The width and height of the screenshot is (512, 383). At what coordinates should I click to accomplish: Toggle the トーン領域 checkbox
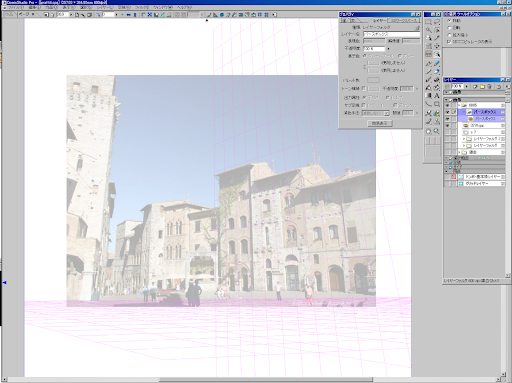[x=364, y=88]
